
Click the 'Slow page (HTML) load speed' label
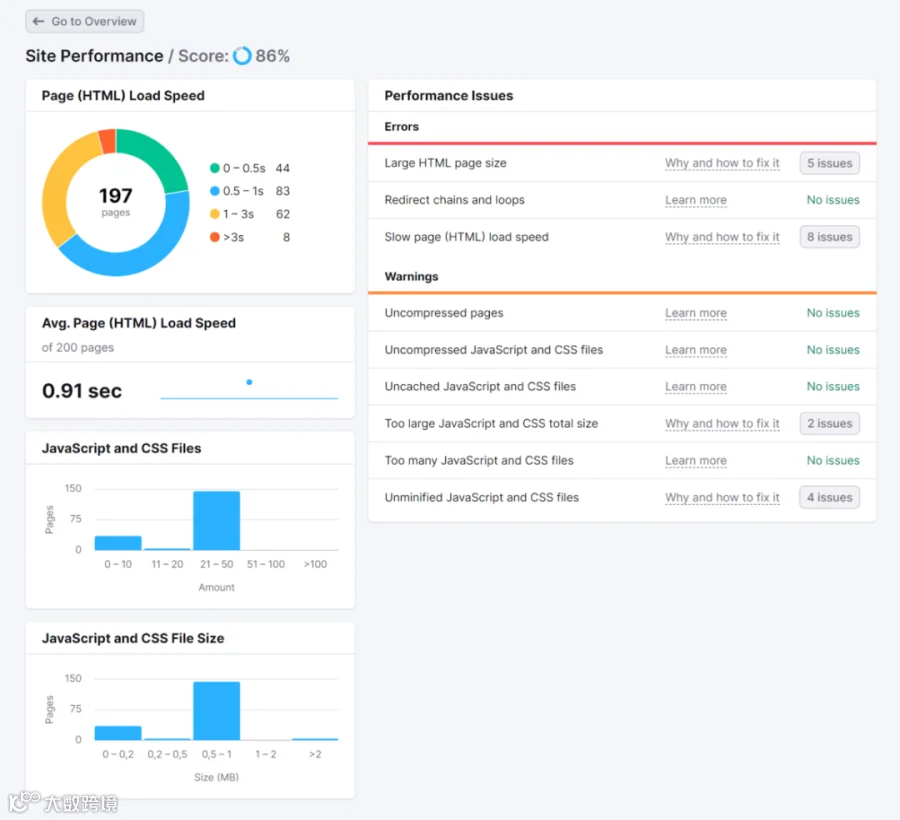(467, 237)
